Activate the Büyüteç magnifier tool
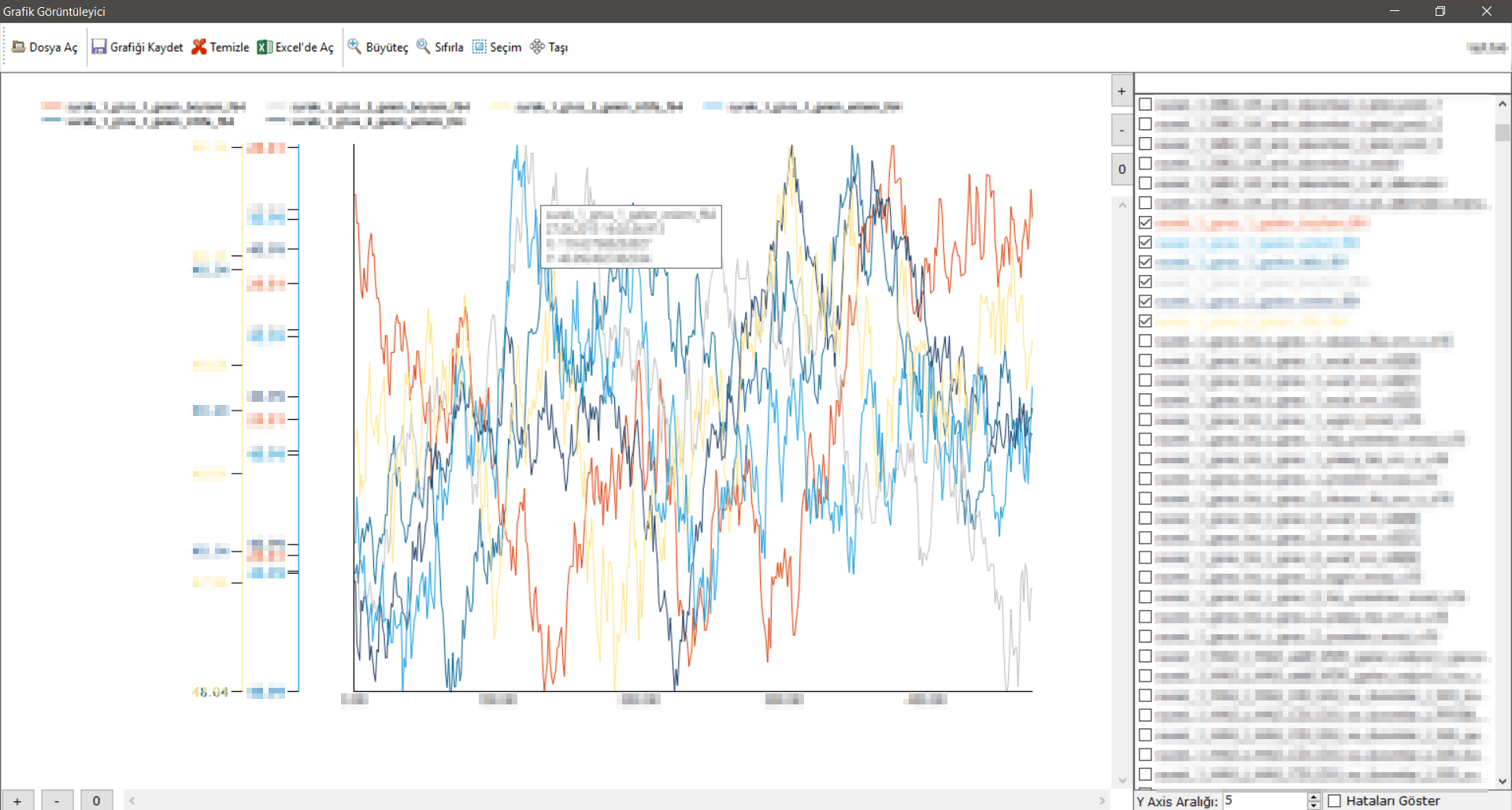 coord(378,47)
